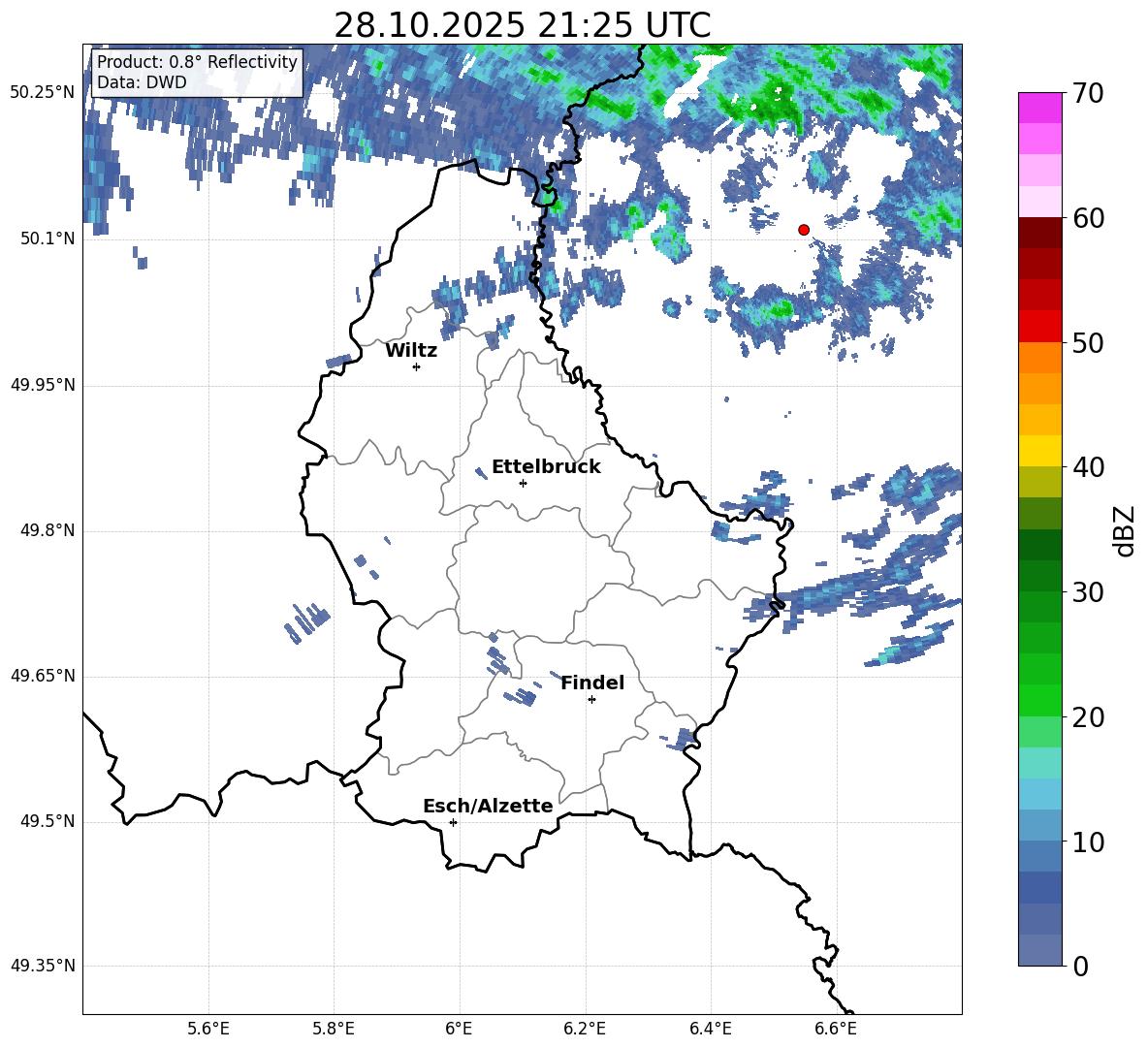Click the yellow colorbar segment at 40
1148x1048 pixels.
click(1040, 451)
